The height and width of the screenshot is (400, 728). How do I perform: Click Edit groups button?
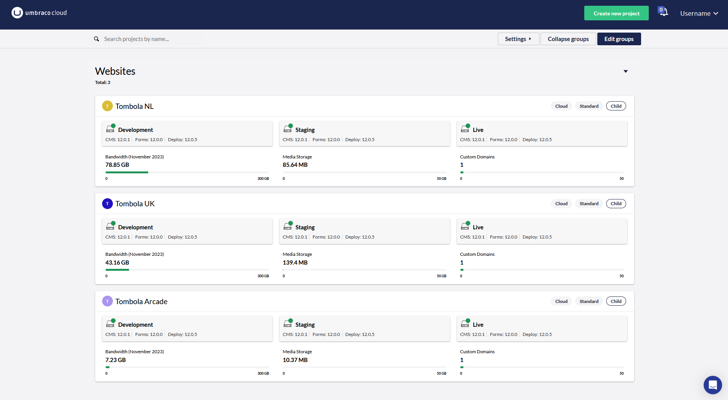point(619,39)
